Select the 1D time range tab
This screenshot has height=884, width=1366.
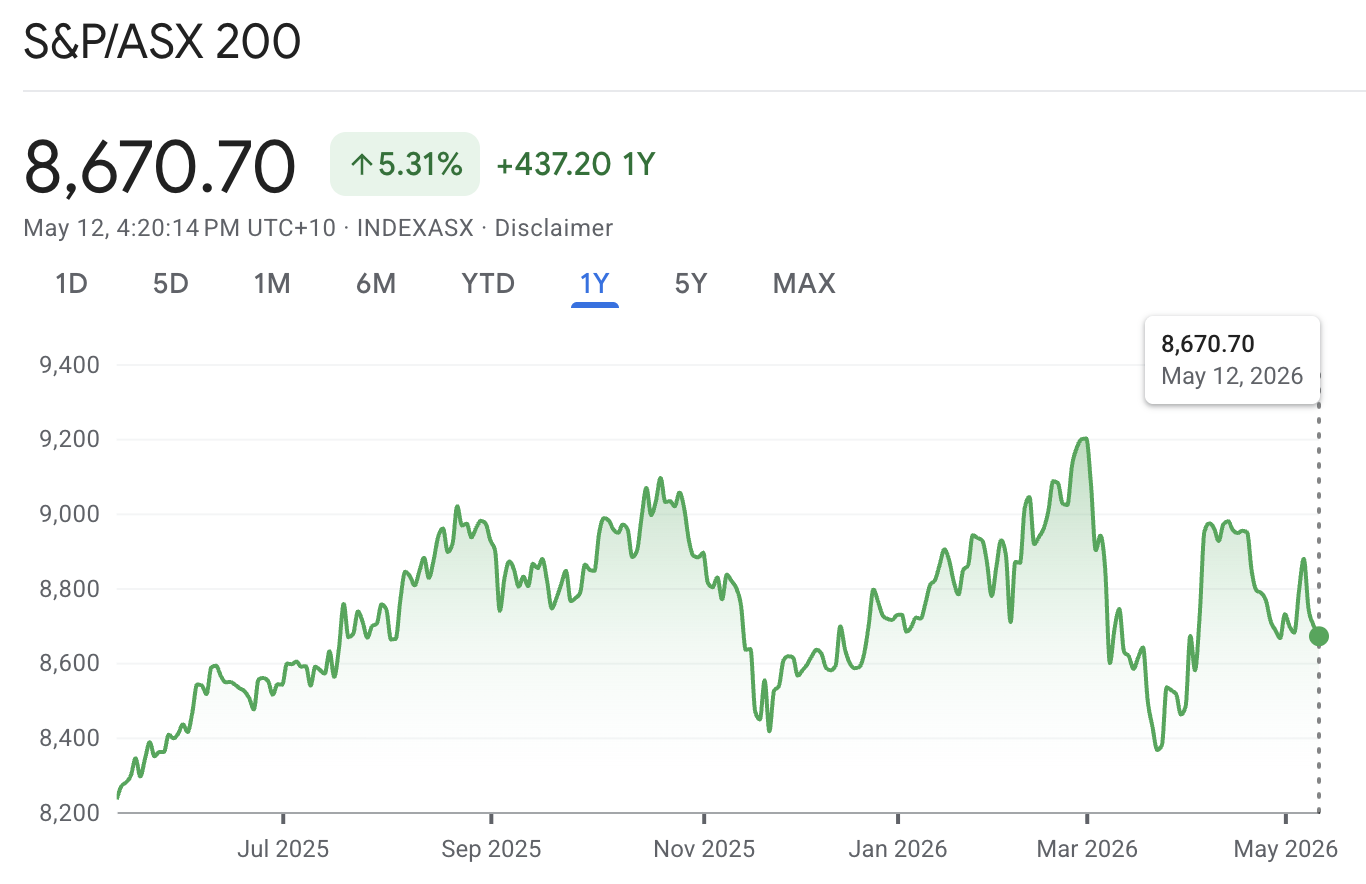click(71, 284)
